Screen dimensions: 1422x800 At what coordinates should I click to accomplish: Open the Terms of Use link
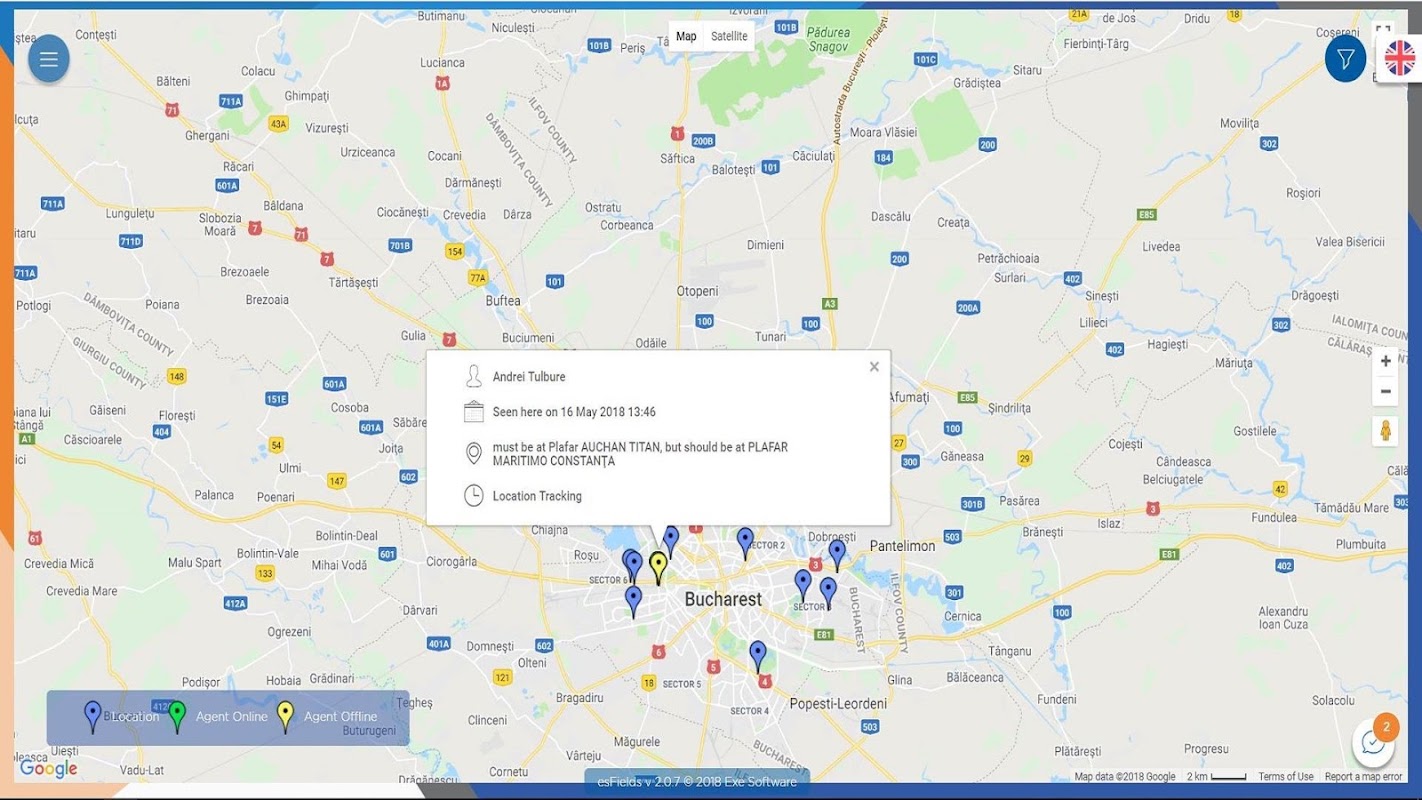tap(1286, 776)
